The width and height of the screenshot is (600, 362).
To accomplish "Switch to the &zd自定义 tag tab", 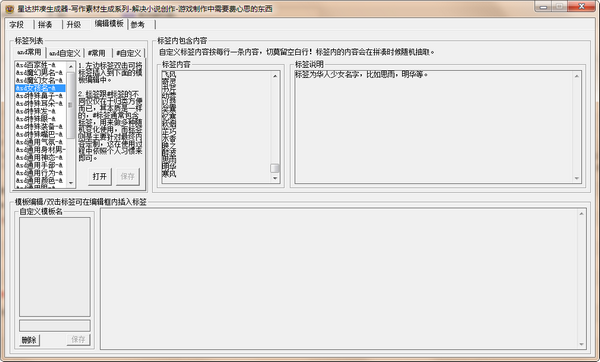I will (x=65, y=53).
